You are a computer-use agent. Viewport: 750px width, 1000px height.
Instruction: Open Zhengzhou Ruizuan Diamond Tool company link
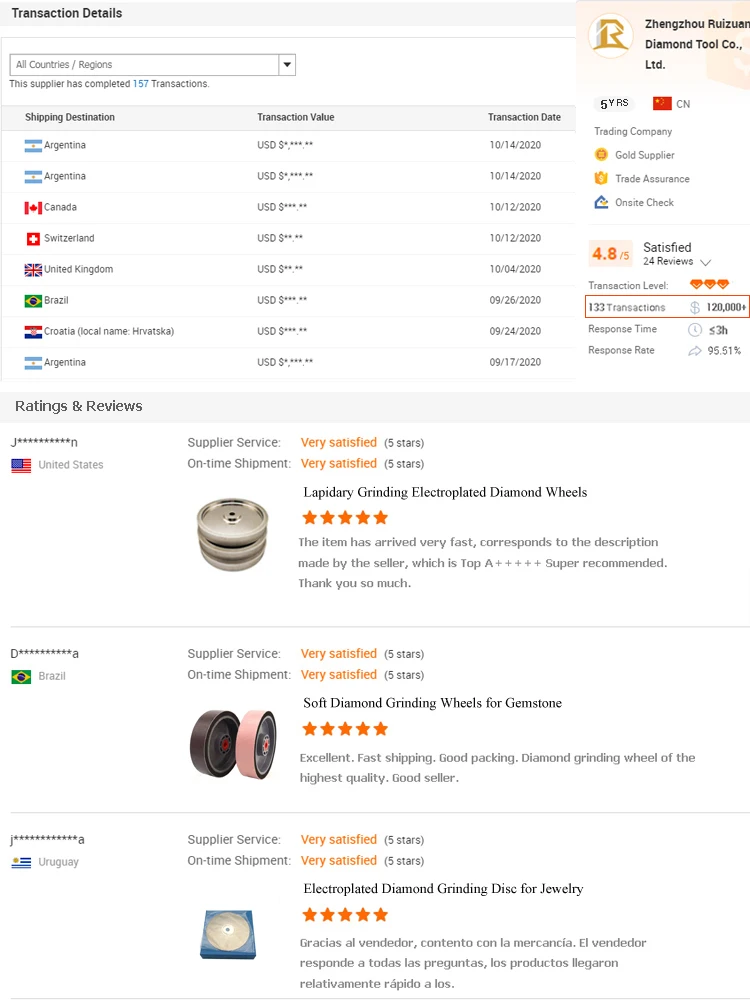coord(692,44)
